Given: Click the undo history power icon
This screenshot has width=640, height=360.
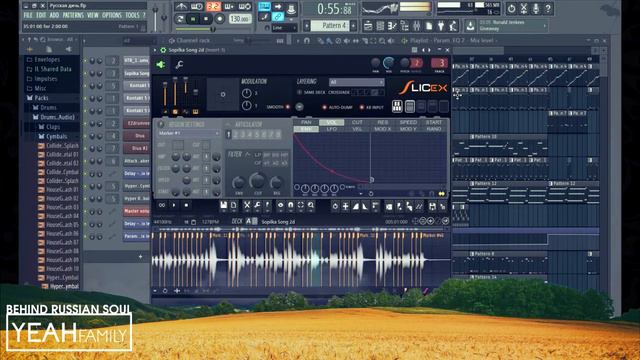Looking at the screenshot, I should click(511, 8).
